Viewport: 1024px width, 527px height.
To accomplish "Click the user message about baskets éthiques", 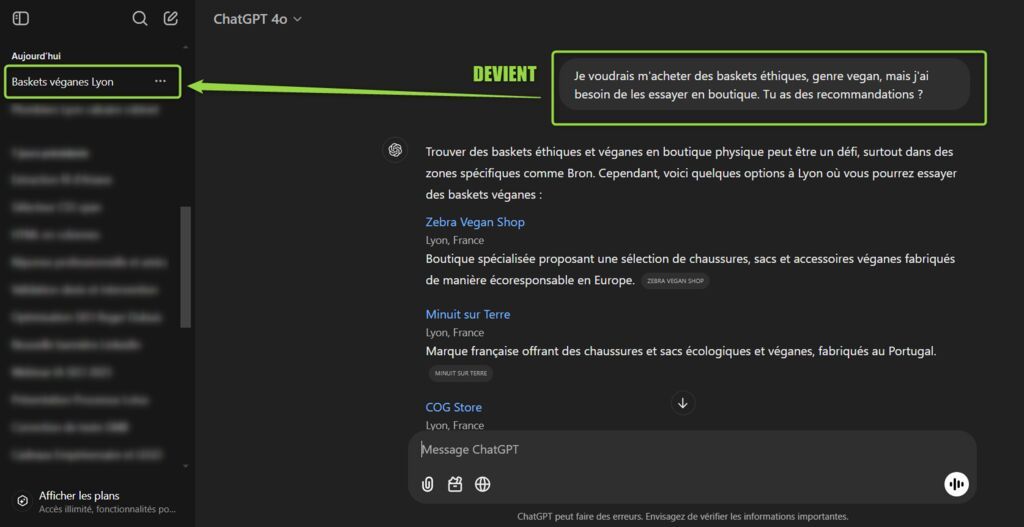I will pos(765,85).
